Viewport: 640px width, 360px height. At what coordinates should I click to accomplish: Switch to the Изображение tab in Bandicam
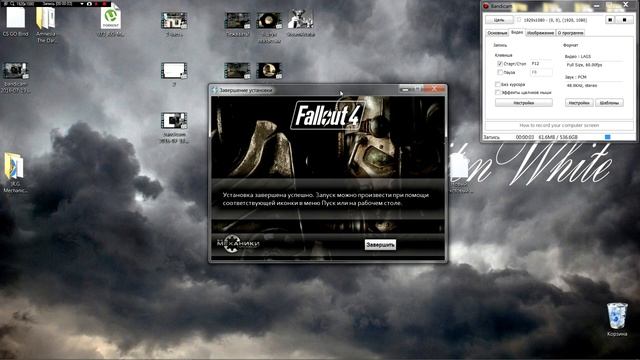[x=540, y=33]
